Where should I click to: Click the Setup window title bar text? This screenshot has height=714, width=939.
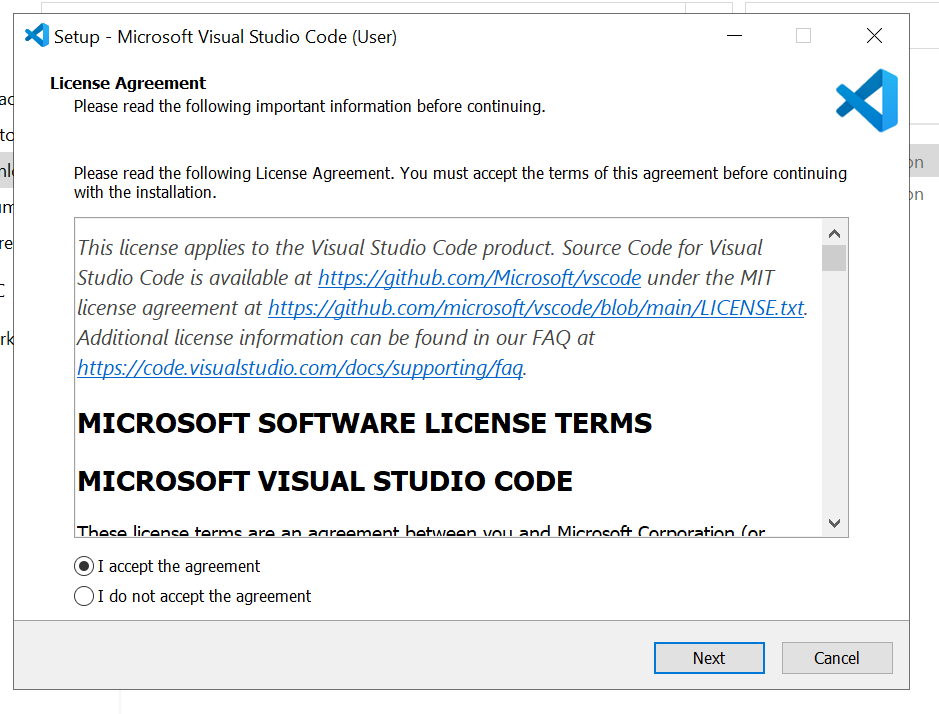(x=225, y=37)
